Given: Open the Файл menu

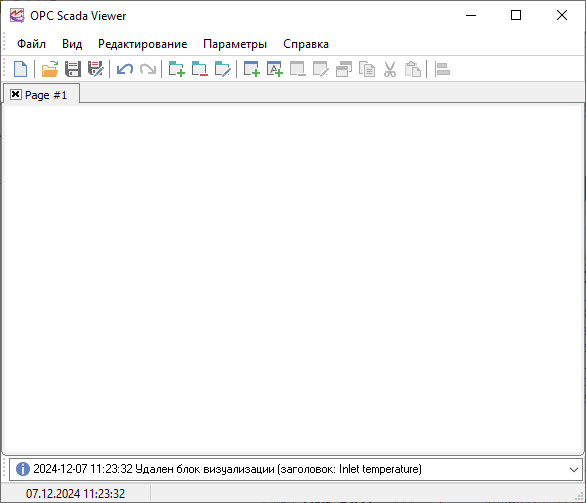Looking at the screenshot, I should coord(31,44).
